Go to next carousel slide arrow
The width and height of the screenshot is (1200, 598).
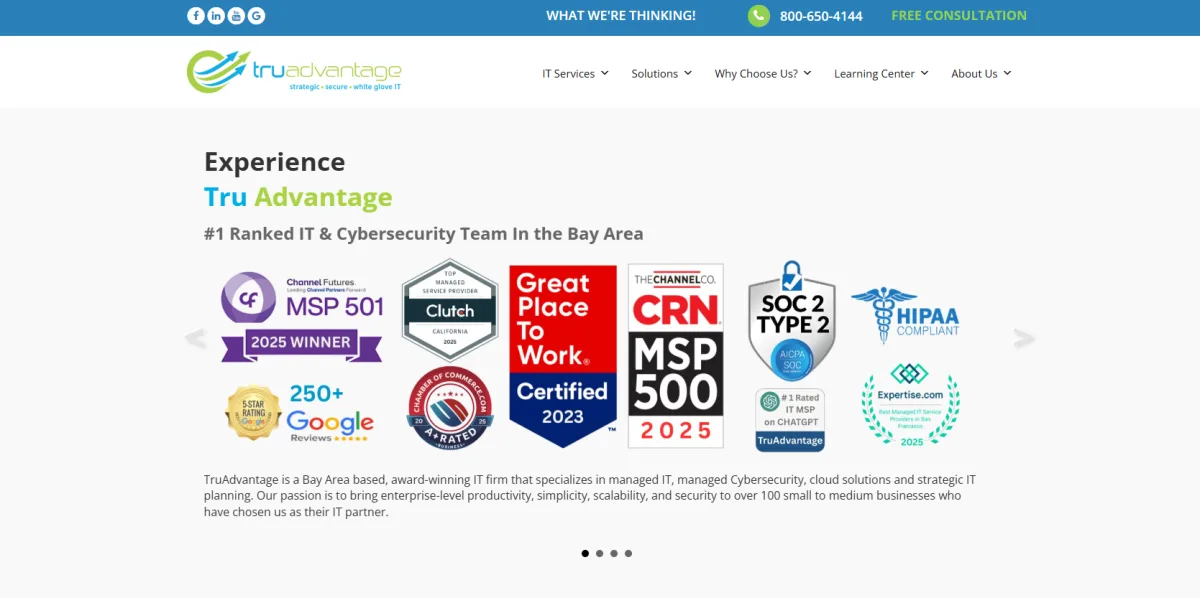coord(1024,339)
